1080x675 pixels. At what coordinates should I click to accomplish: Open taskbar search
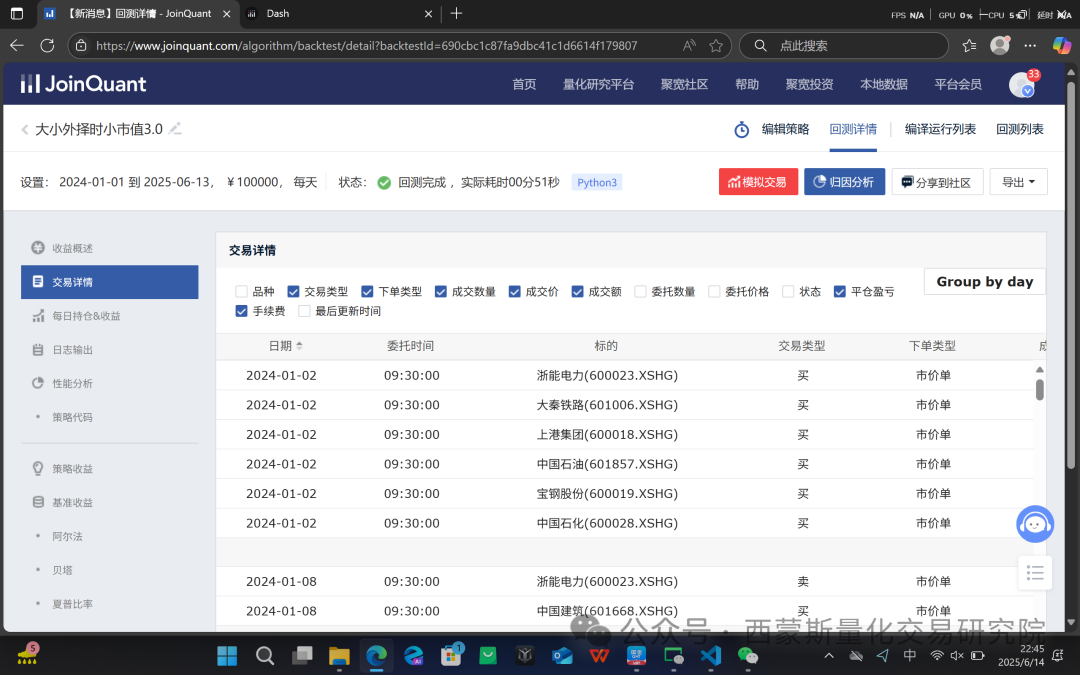[264, 655]
